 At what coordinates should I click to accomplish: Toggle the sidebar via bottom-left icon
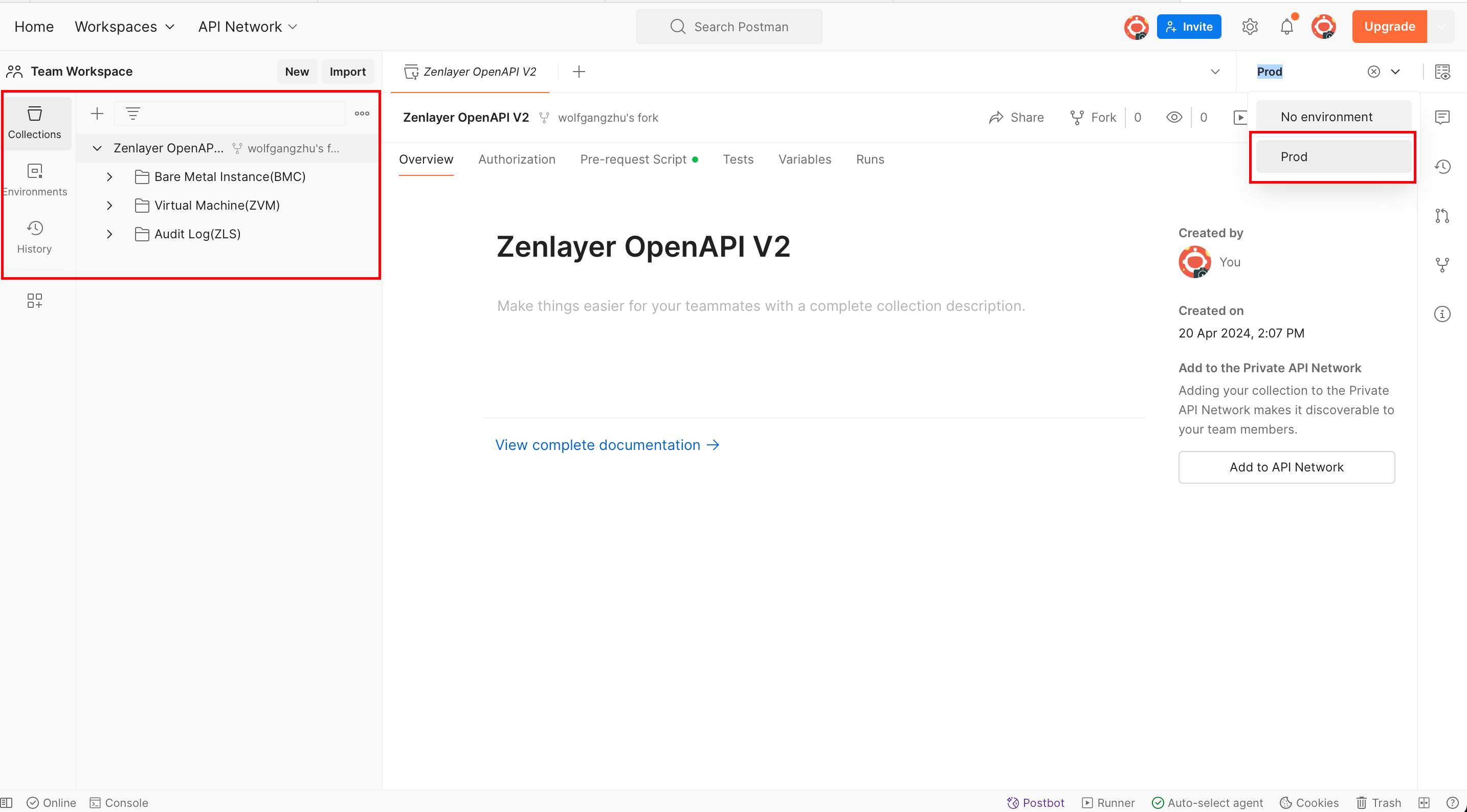(6, 802)
